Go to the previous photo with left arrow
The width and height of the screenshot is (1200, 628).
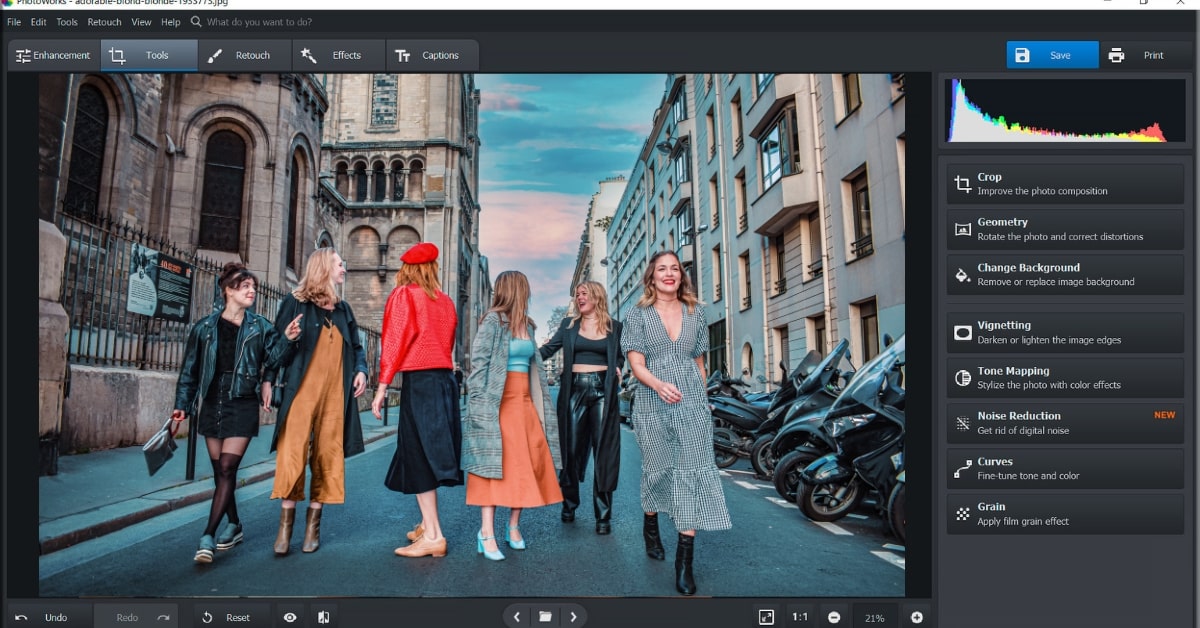[516, 617]
